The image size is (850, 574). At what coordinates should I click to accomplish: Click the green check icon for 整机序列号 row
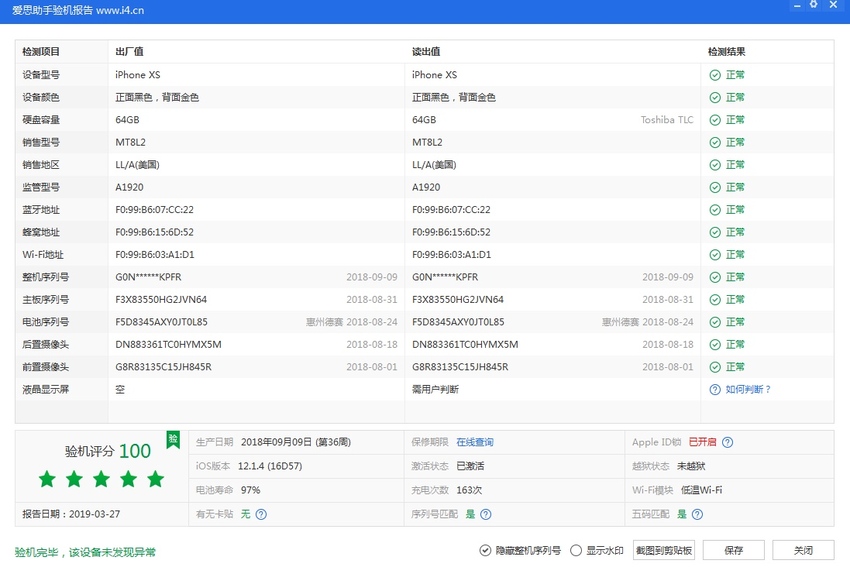point(715,278)
